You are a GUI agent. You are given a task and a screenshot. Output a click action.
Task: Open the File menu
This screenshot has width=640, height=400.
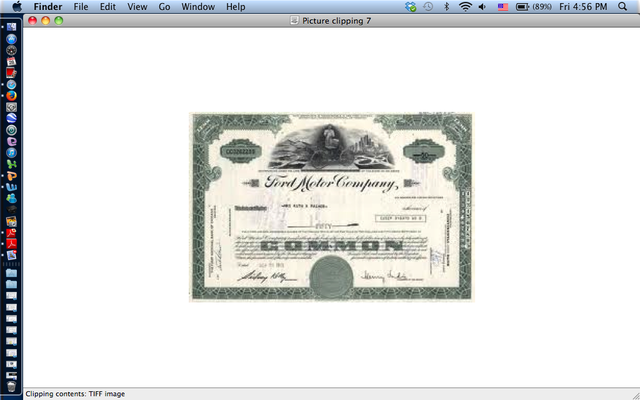point(81,7)
